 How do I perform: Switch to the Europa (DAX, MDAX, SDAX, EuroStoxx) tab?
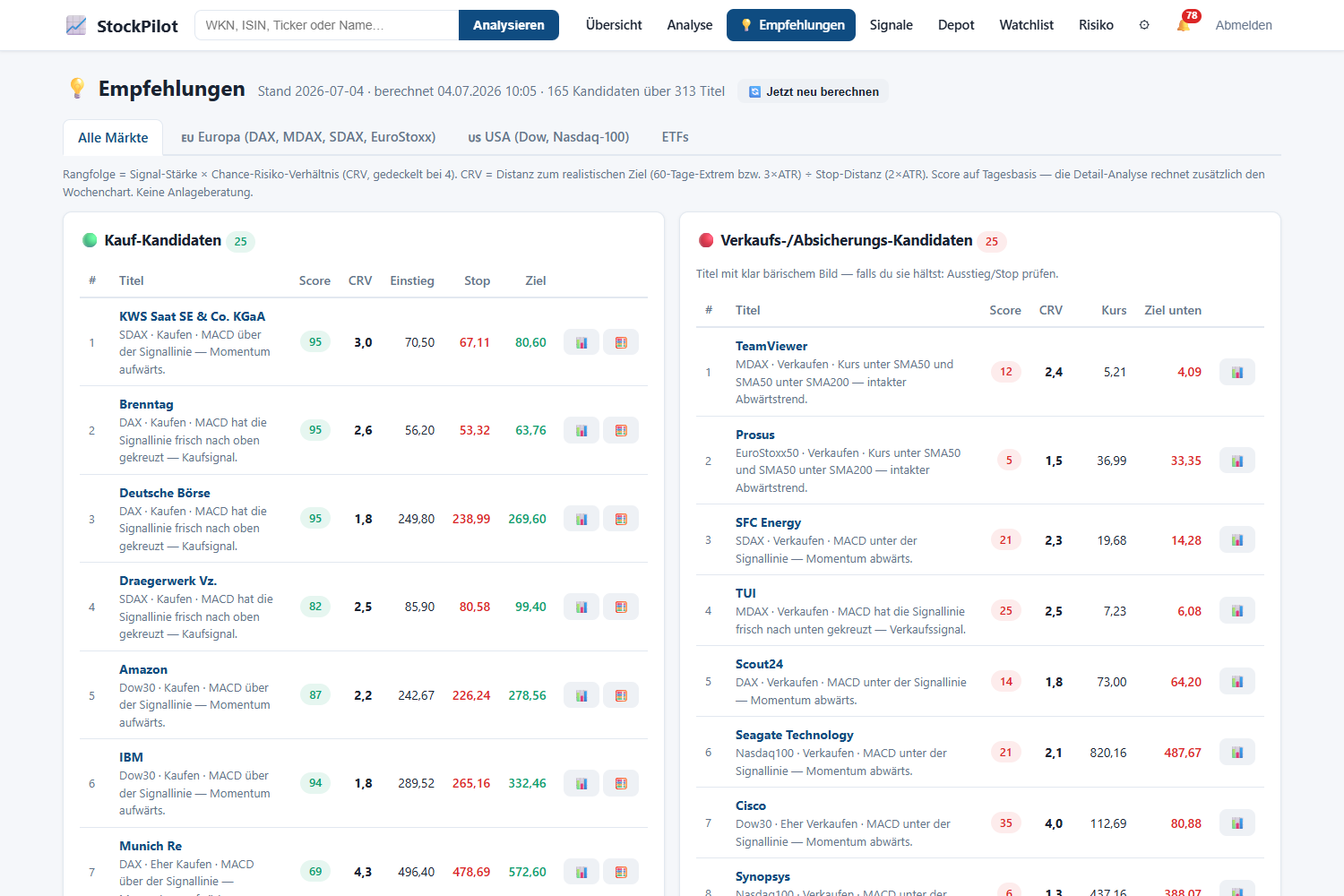(x=308, y=137)
